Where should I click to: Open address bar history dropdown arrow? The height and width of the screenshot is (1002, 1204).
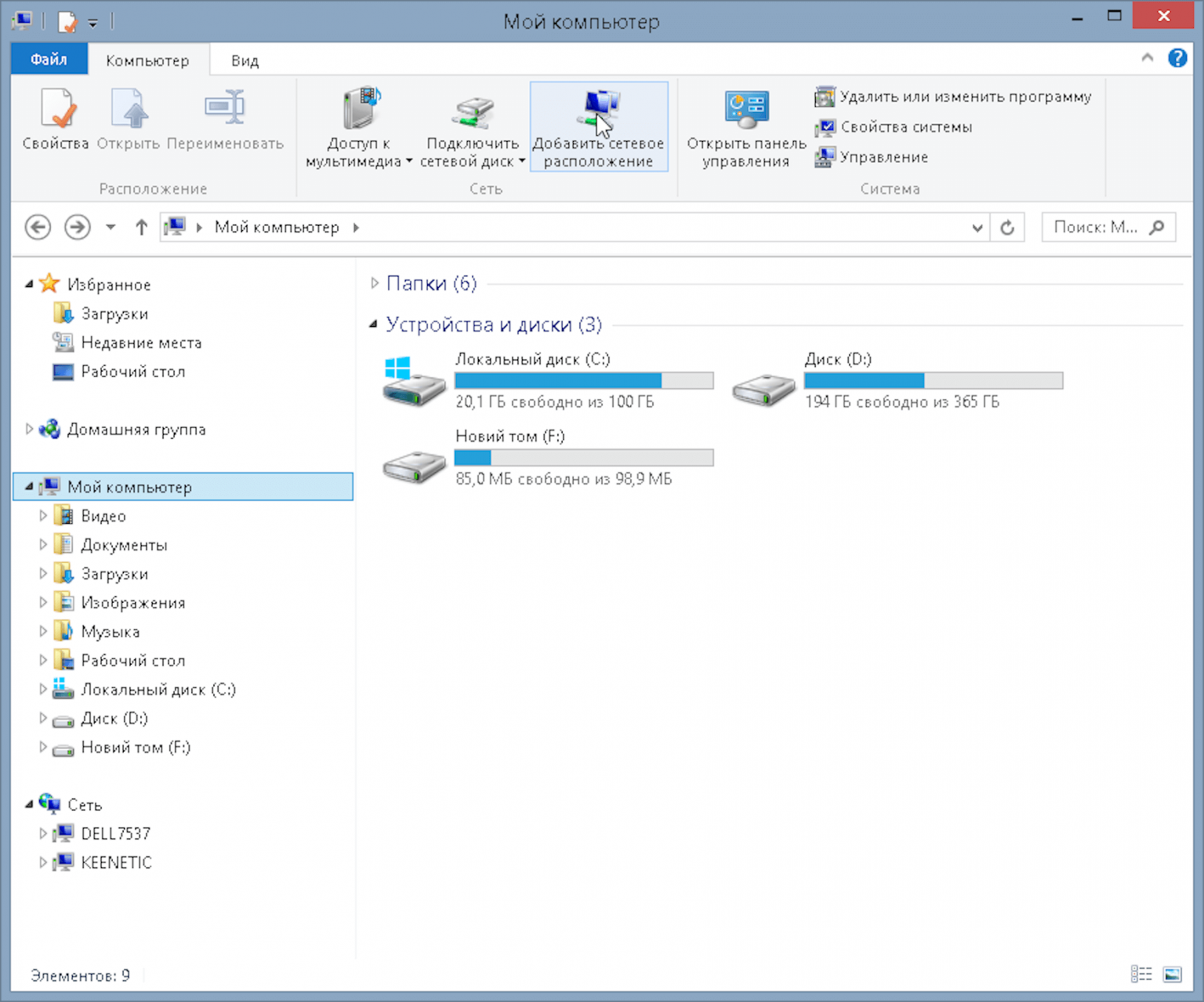(977, 227)
